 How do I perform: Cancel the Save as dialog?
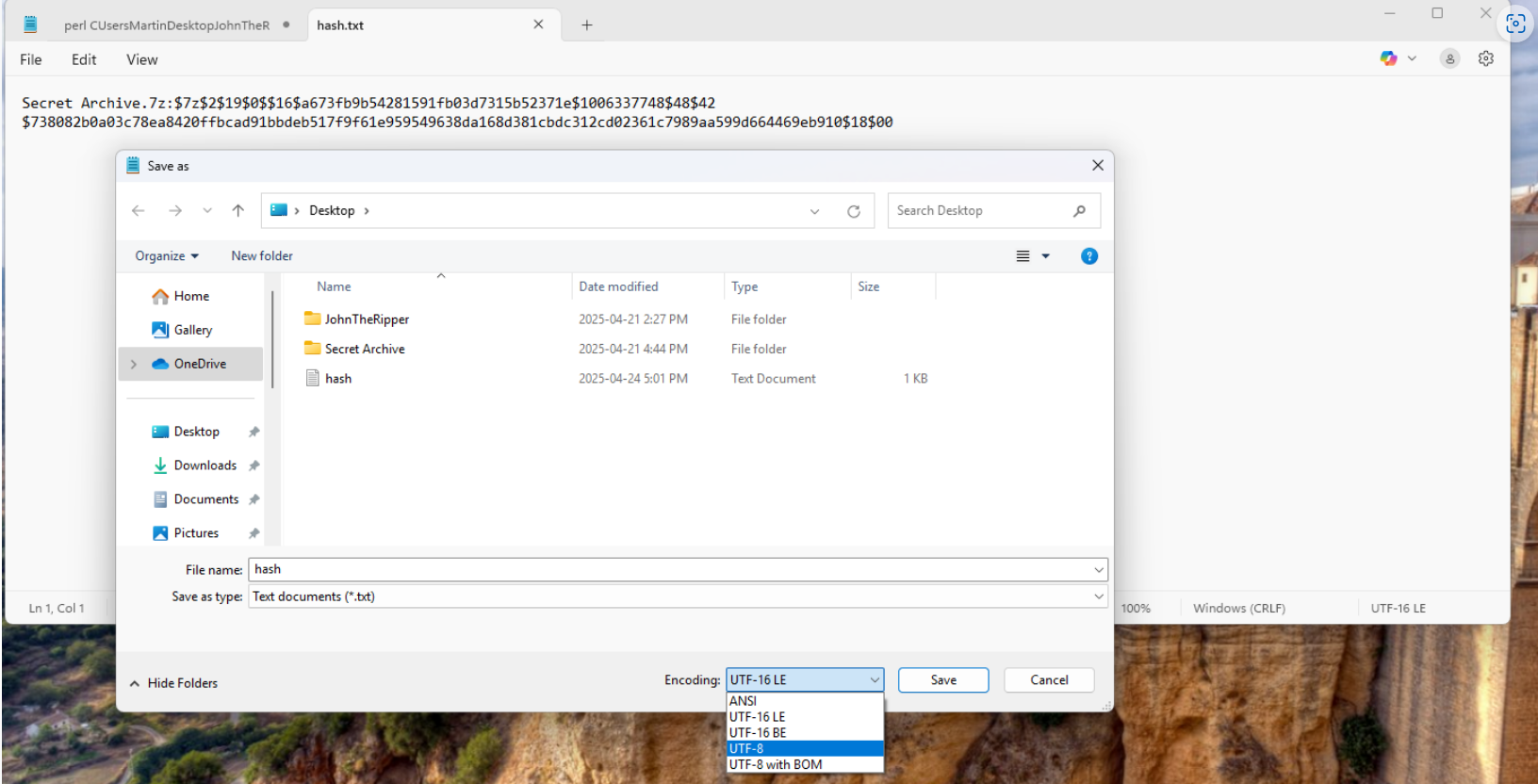pyautogui.click(x=1049, y=680)
